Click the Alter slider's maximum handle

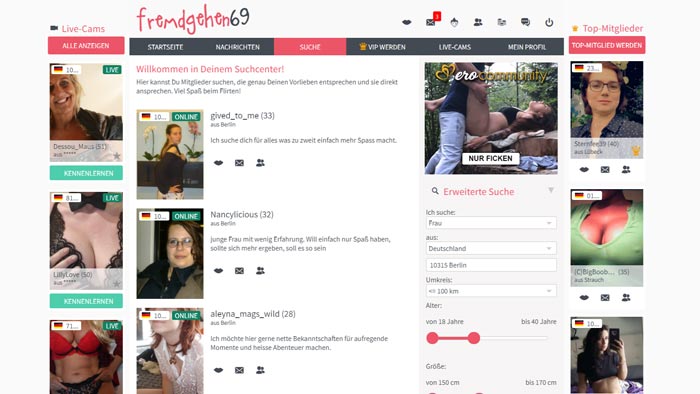474,338
